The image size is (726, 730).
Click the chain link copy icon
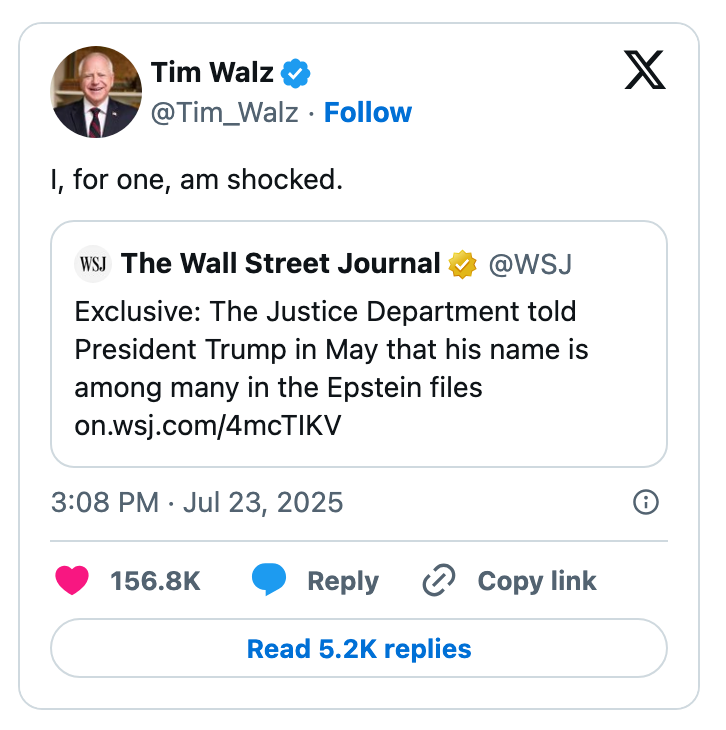click(x=439, y=581)
